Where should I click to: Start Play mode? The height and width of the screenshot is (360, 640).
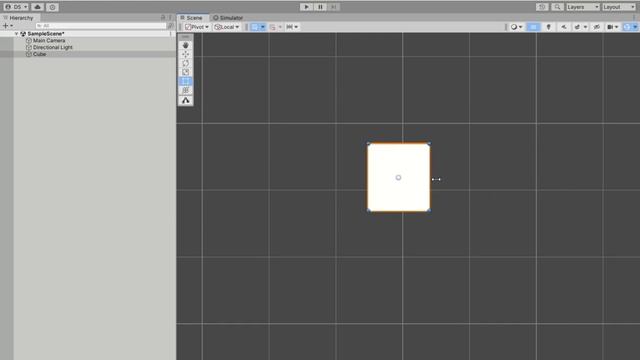(x=306, y=7)
